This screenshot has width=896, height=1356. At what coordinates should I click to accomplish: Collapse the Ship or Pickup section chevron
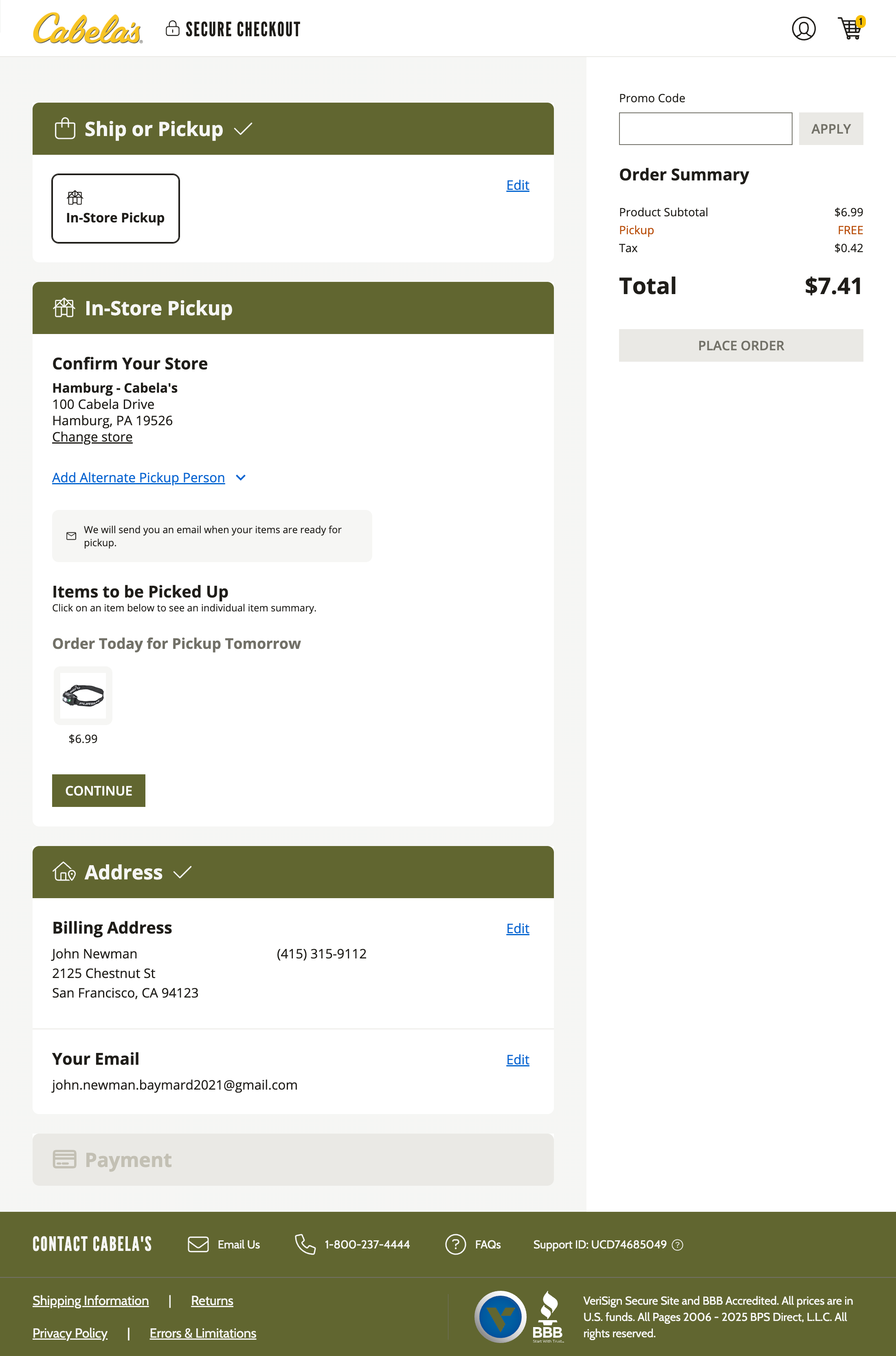[243, 129]
